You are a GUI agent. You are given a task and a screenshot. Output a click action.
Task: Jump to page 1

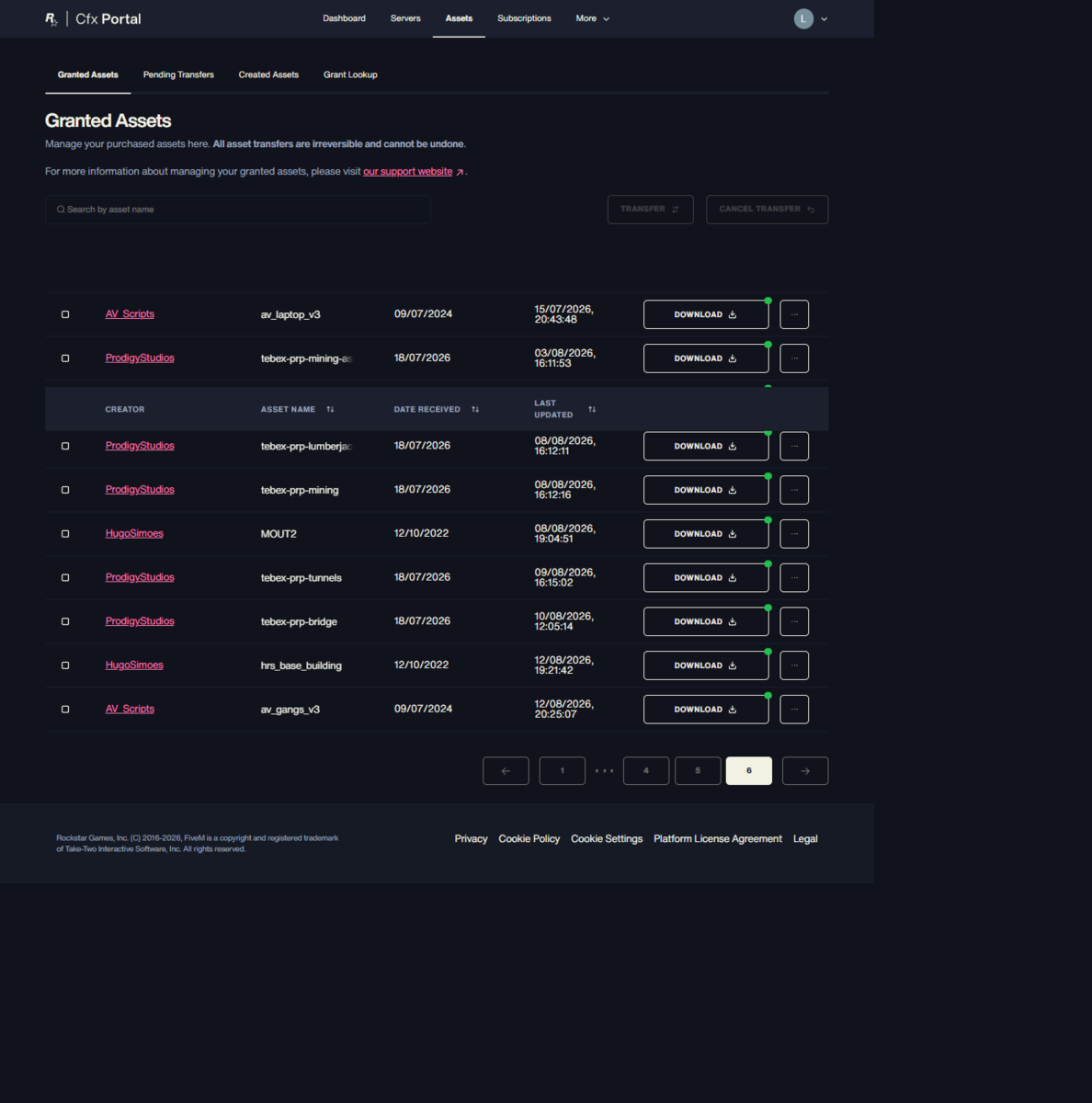563,771
